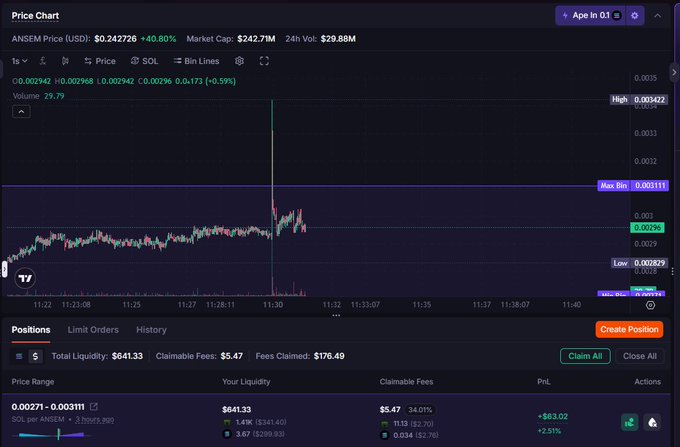The image size is (680, 447).
Task: Click the Price Chart heading
Action: click(35, 16)
